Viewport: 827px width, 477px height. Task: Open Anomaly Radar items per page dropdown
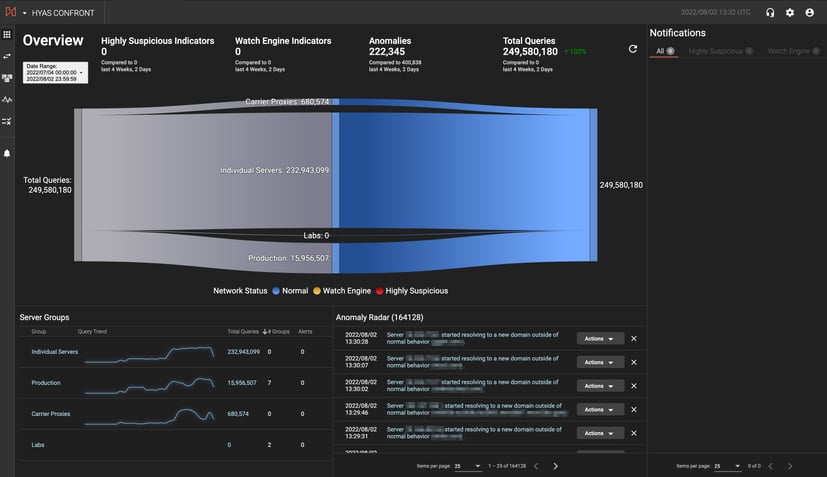[x=467, y=466]
